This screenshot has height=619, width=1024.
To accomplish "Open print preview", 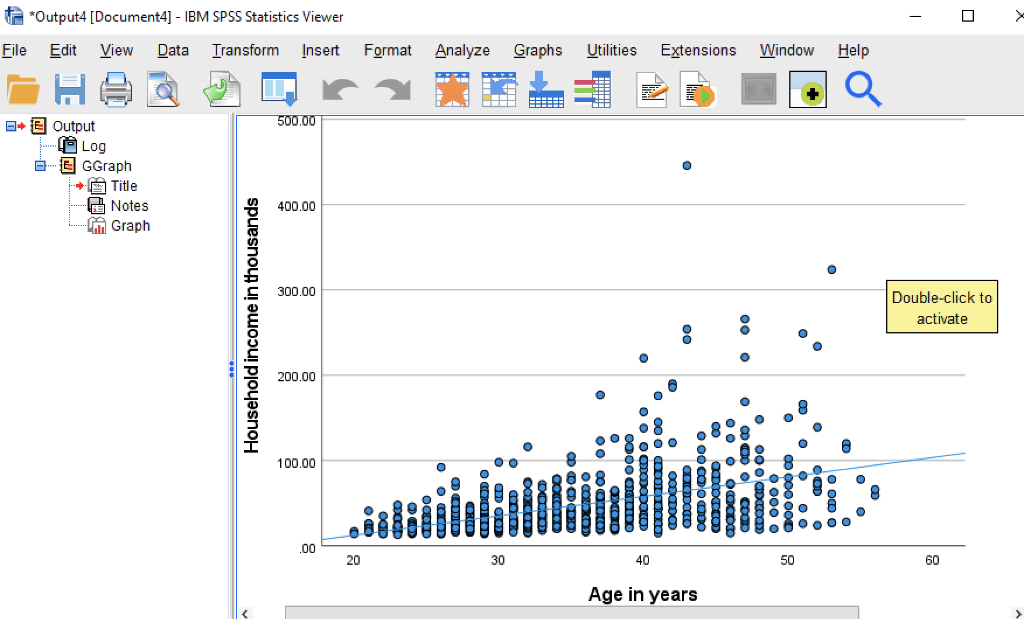I will pos(163,89).
